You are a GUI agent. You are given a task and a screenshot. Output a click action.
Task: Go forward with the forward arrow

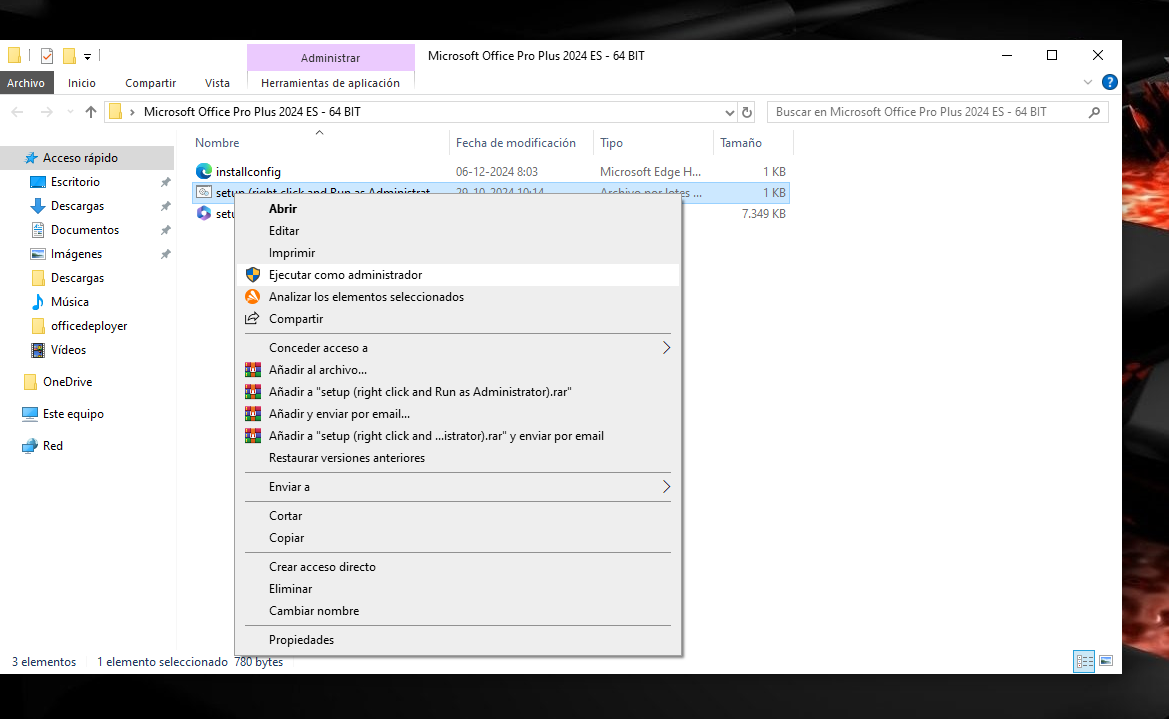pos(46,112)
